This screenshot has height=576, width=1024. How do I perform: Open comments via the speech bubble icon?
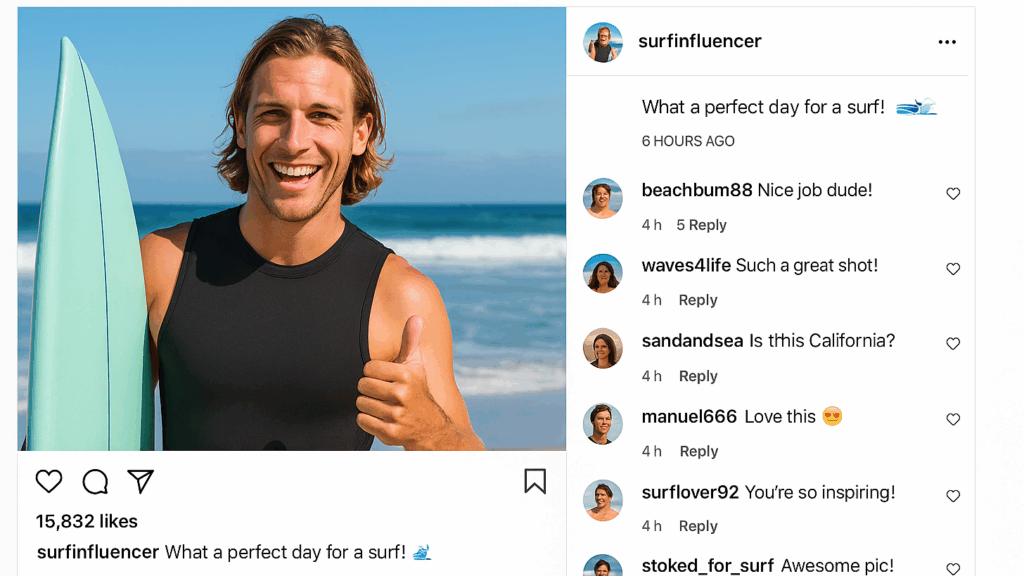(x=95, y=482)
